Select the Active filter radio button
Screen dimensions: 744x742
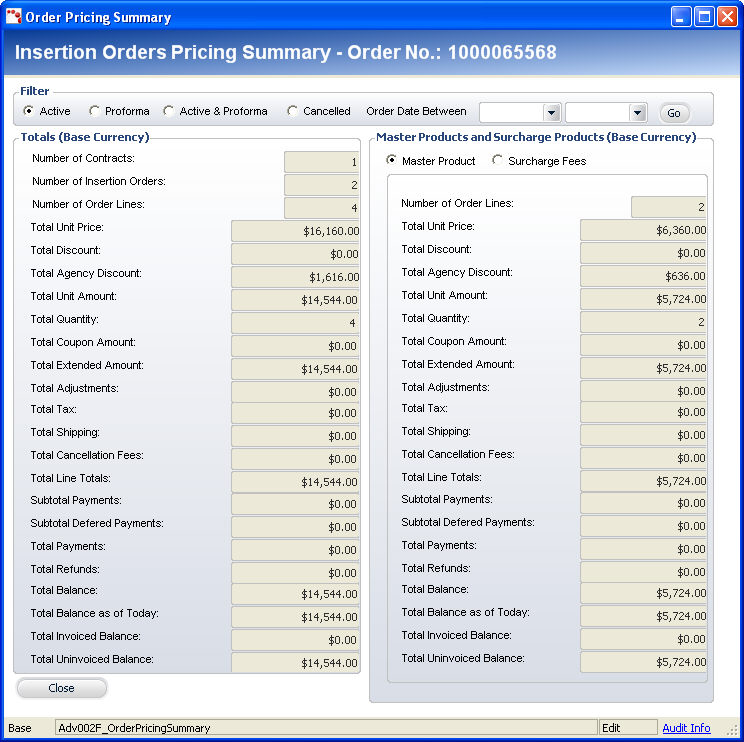coord(28,111)
